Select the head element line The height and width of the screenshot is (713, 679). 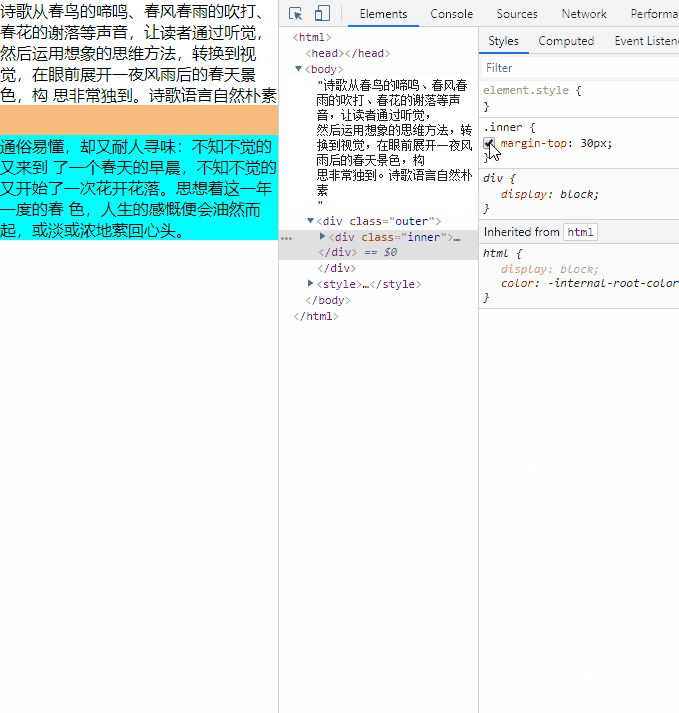[x=348, y=53]
